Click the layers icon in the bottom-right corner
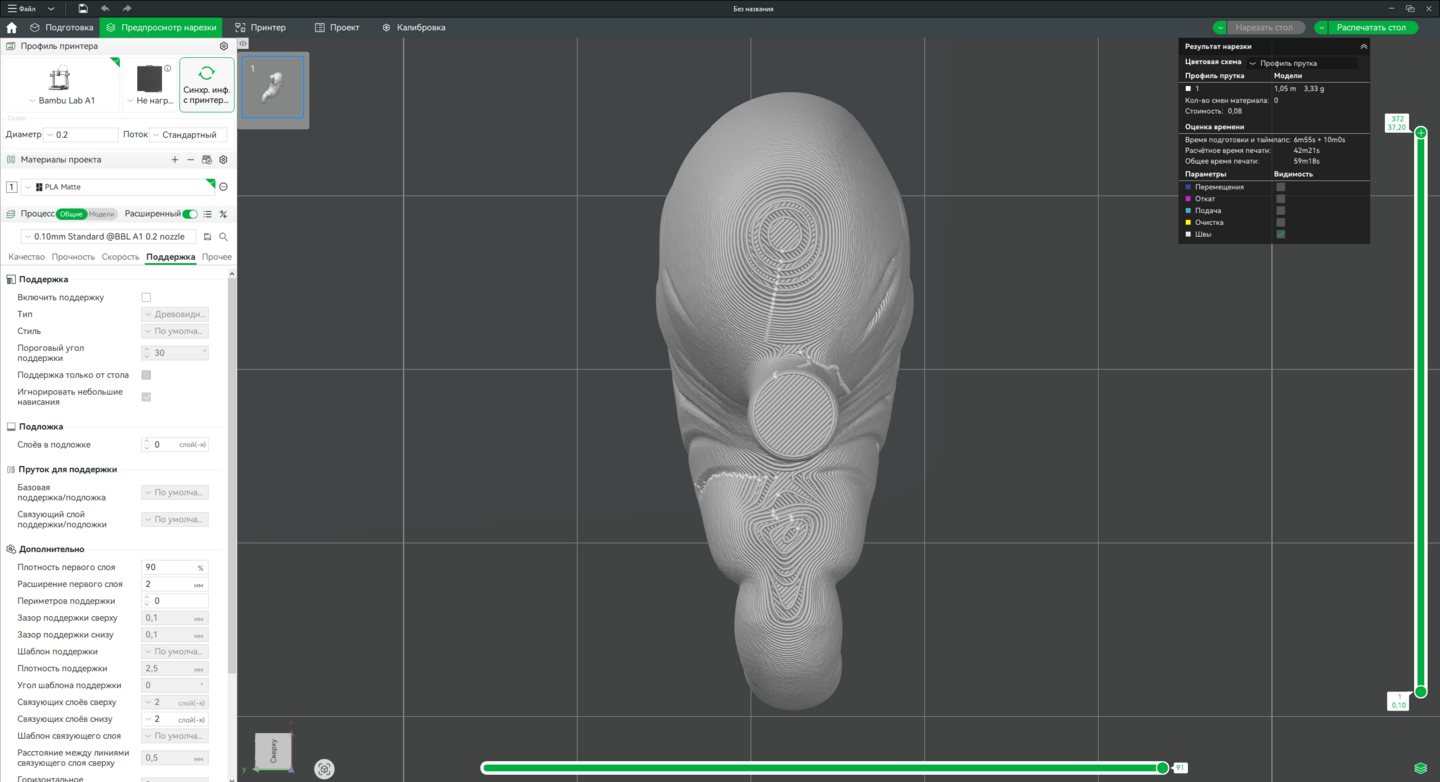 pos(1420,768)
